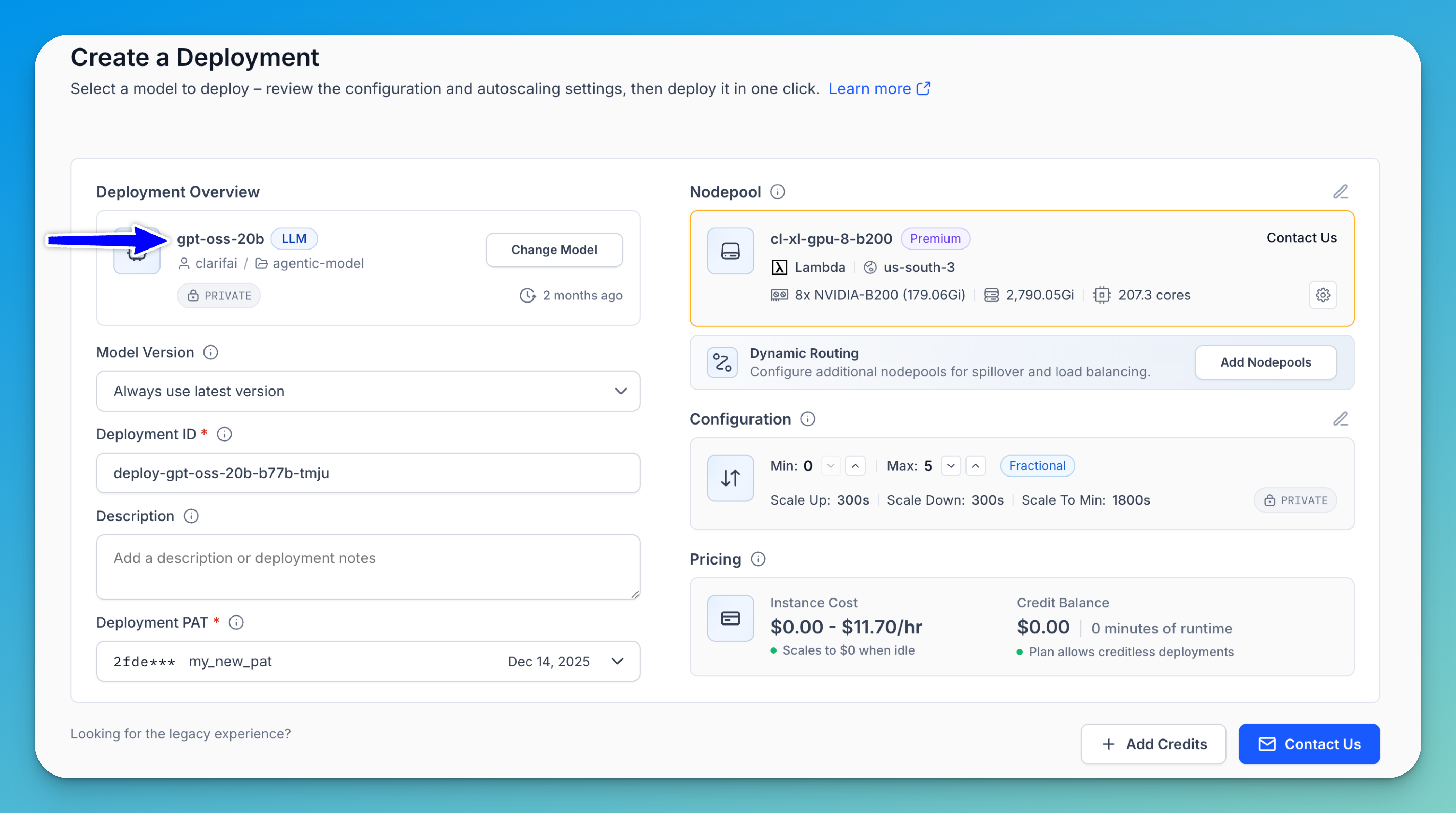
Task: Decrease Max replicas with down arrow
Action: pos(951,466)
